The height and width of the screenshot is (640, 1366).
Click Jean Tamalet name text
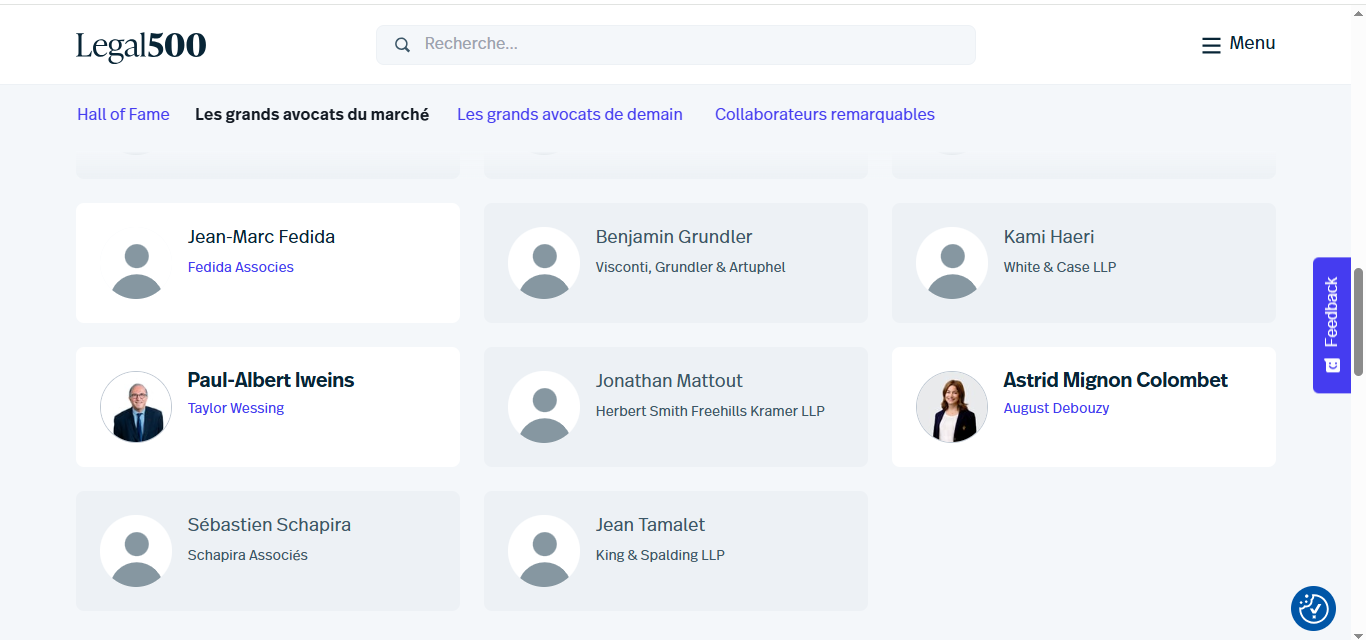650,525
